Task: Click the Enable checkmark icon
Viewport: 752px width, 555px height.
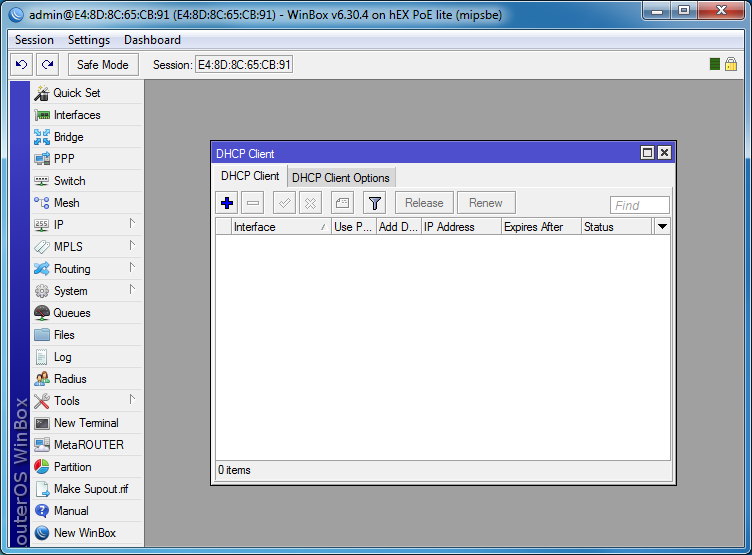Action: [284, 203]
